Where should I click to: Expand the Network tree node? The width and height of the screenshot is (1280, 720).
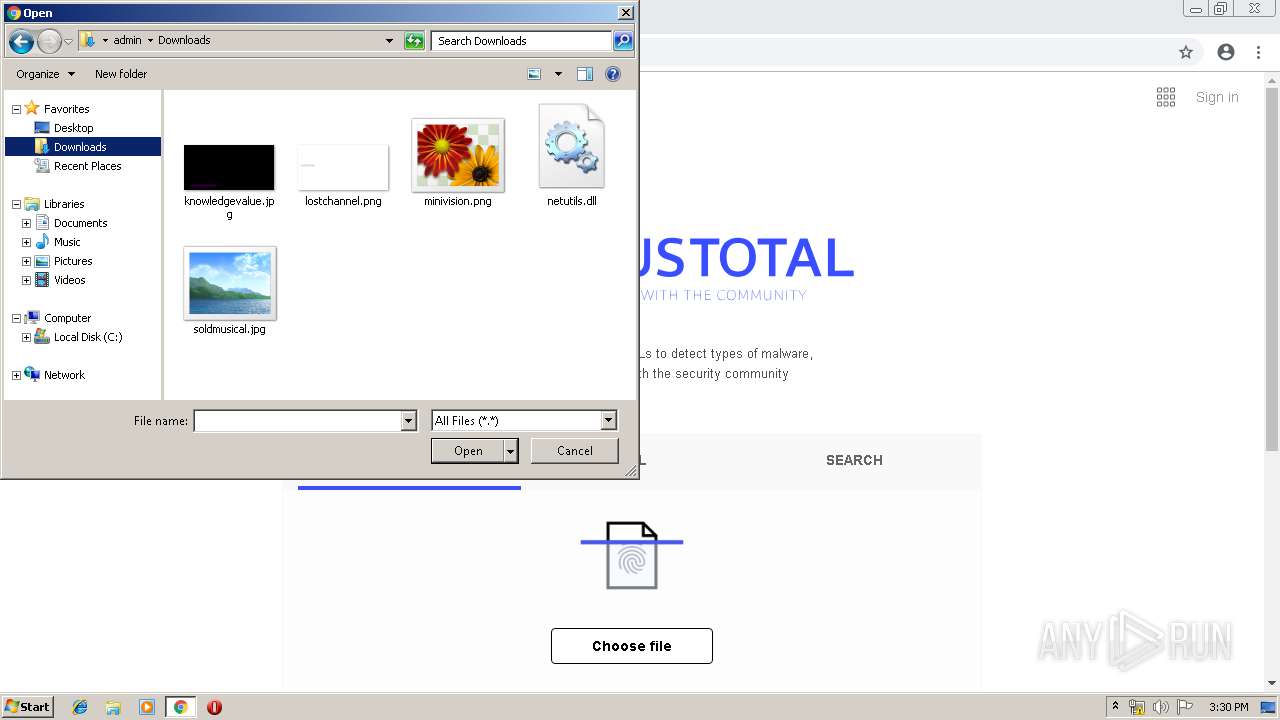16,375
